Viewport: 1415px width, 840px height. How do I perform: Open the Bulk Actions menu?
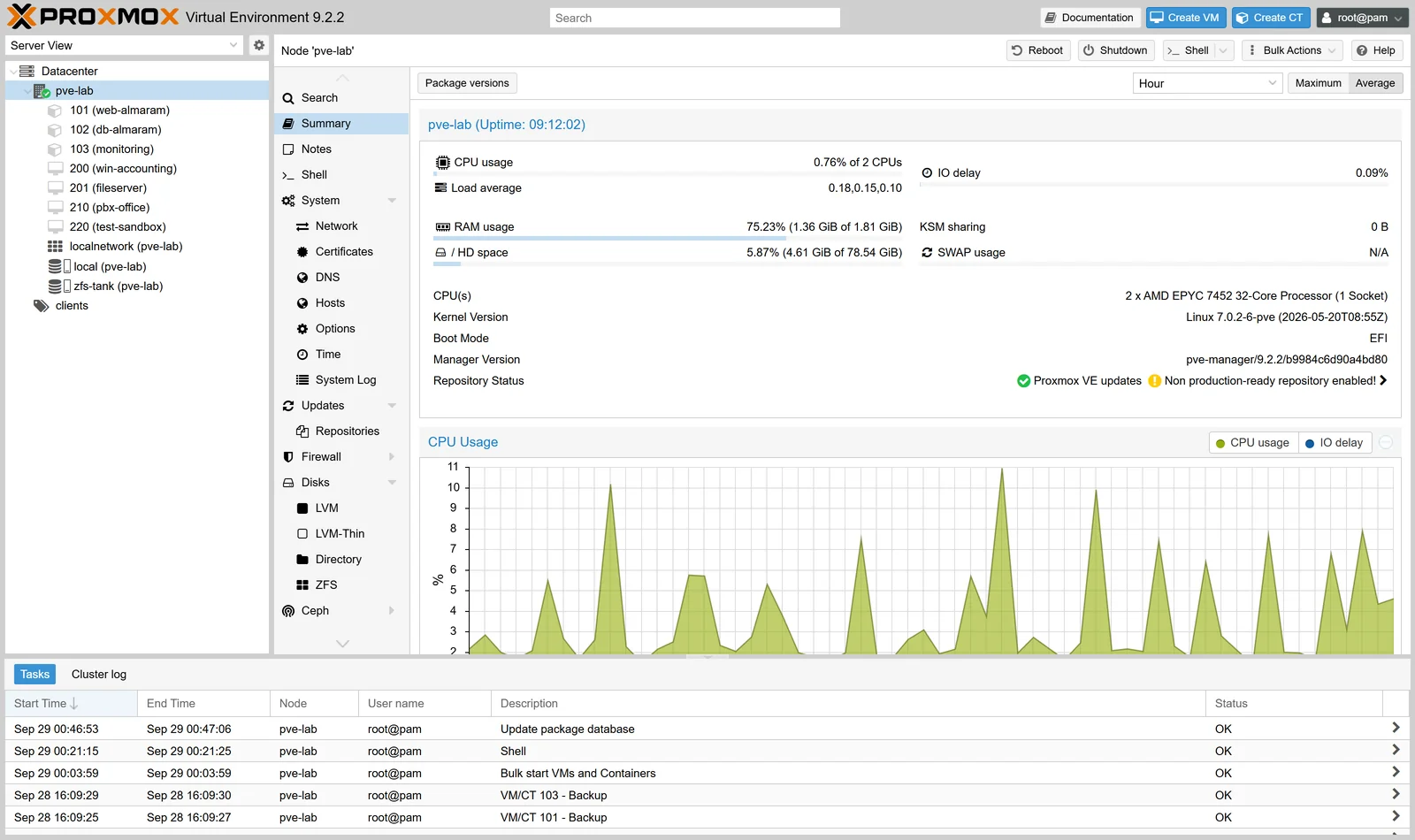click(x=1292, y=50)
